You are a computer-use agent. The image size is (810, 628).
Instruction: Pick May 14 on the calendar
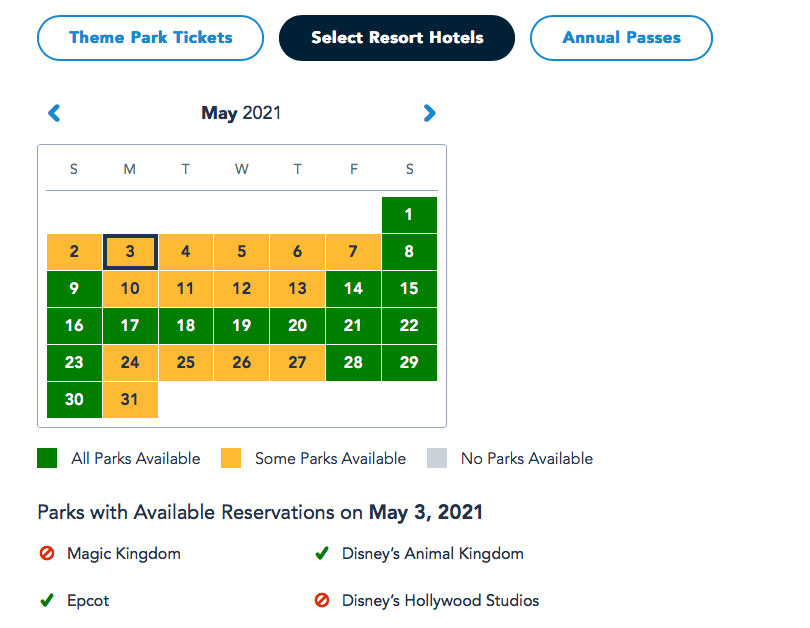353,289
